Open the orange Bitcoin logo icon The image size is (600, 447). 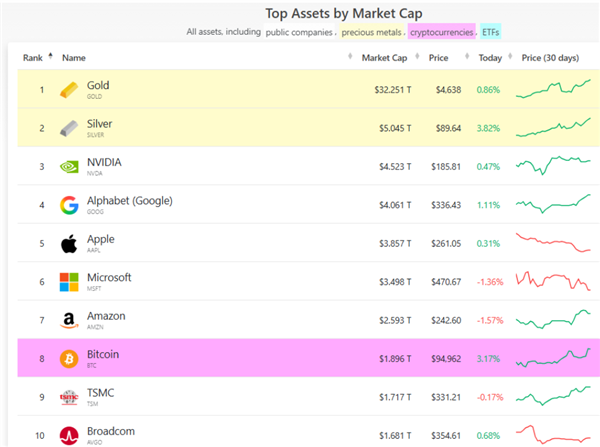69,358
